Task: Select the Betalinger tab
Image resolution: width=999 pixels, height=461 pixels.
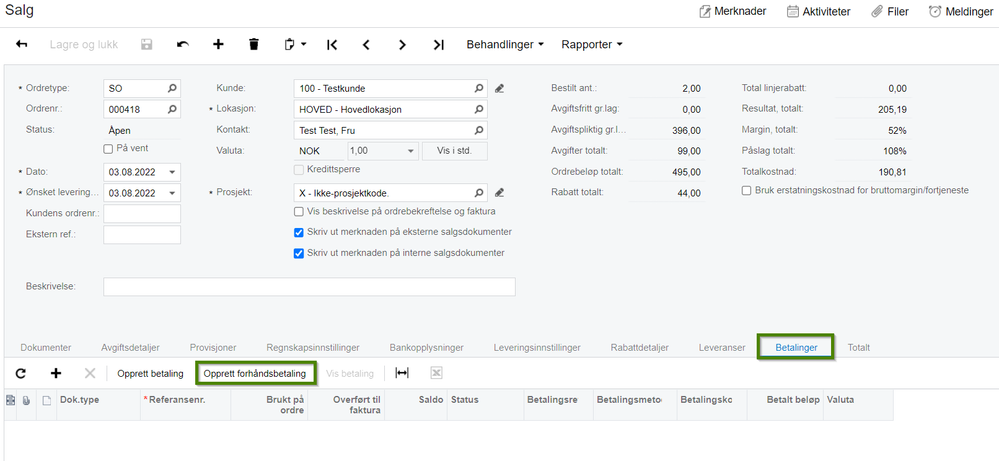Action: [x=796, y=348]
